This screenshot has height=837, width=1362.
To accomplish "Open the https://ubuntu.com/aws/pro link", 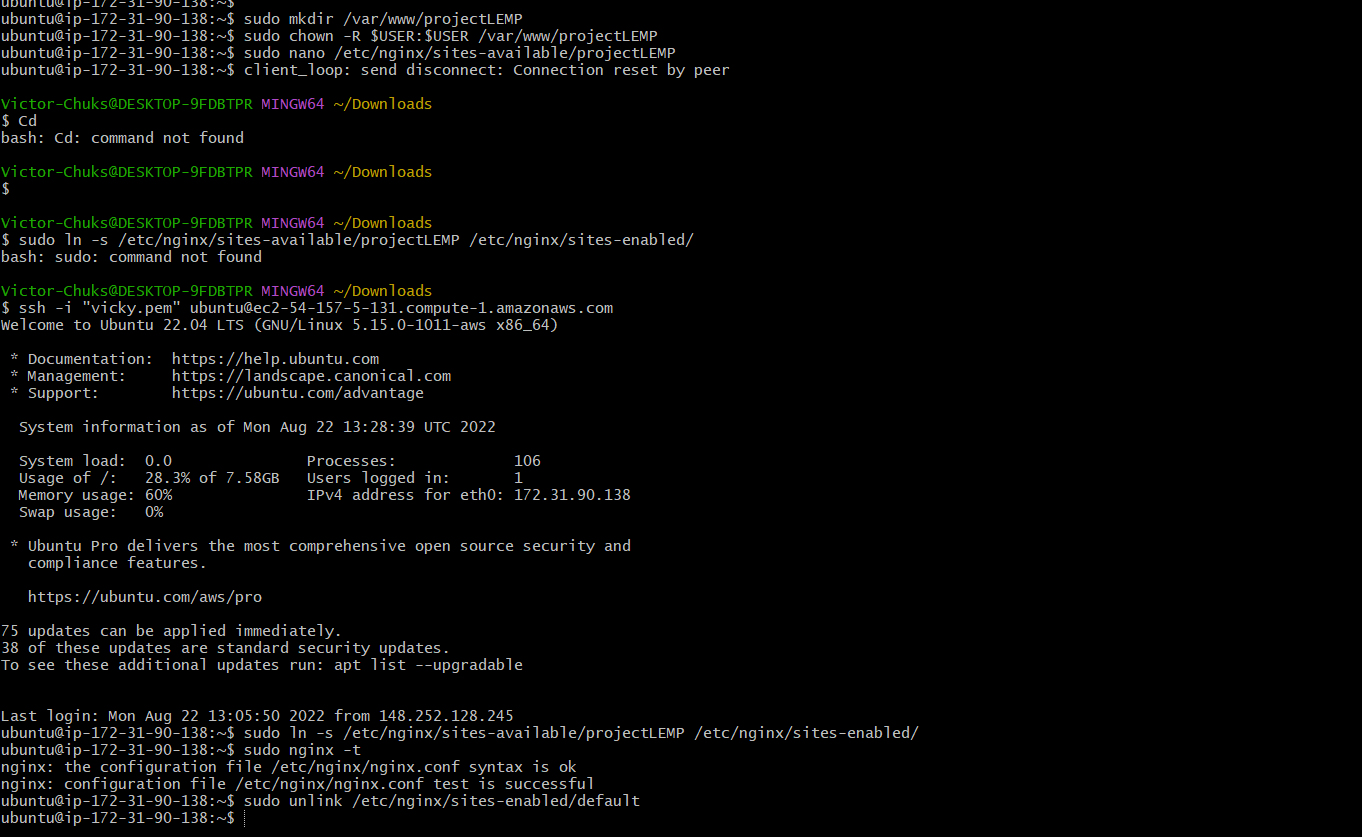I will [145, 596].
